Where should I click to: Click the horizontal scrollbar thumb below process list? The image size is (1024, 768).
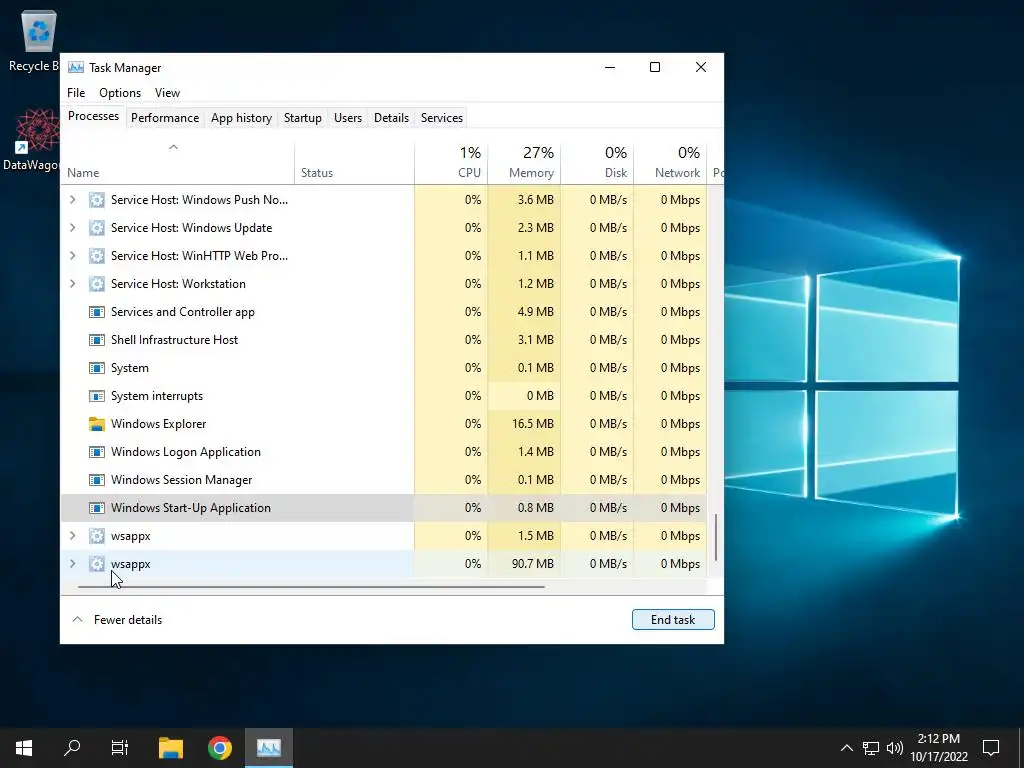tap(311, 587)
